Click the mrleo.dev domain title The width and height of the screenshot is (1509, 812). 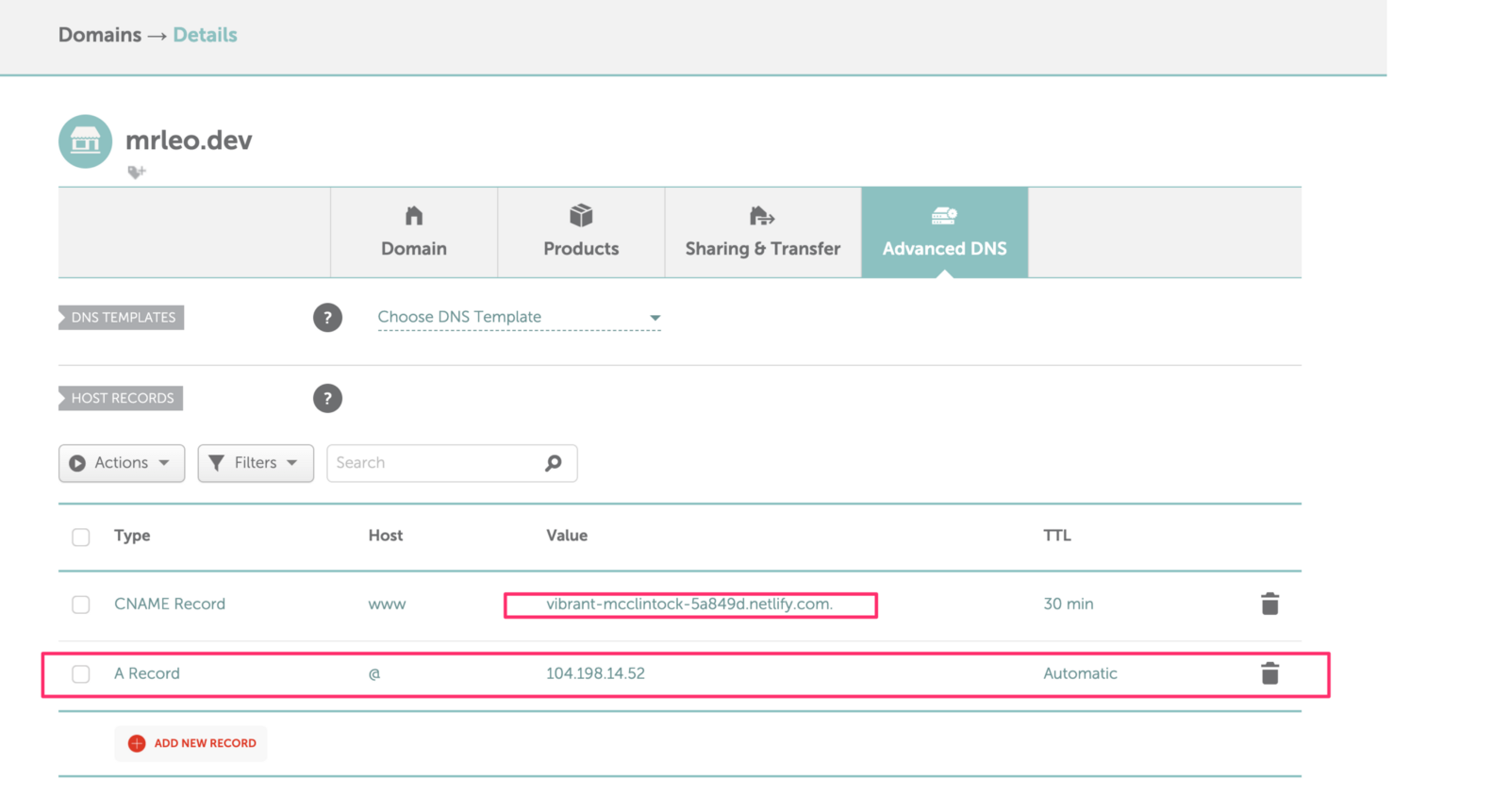[x=189, y=141]
